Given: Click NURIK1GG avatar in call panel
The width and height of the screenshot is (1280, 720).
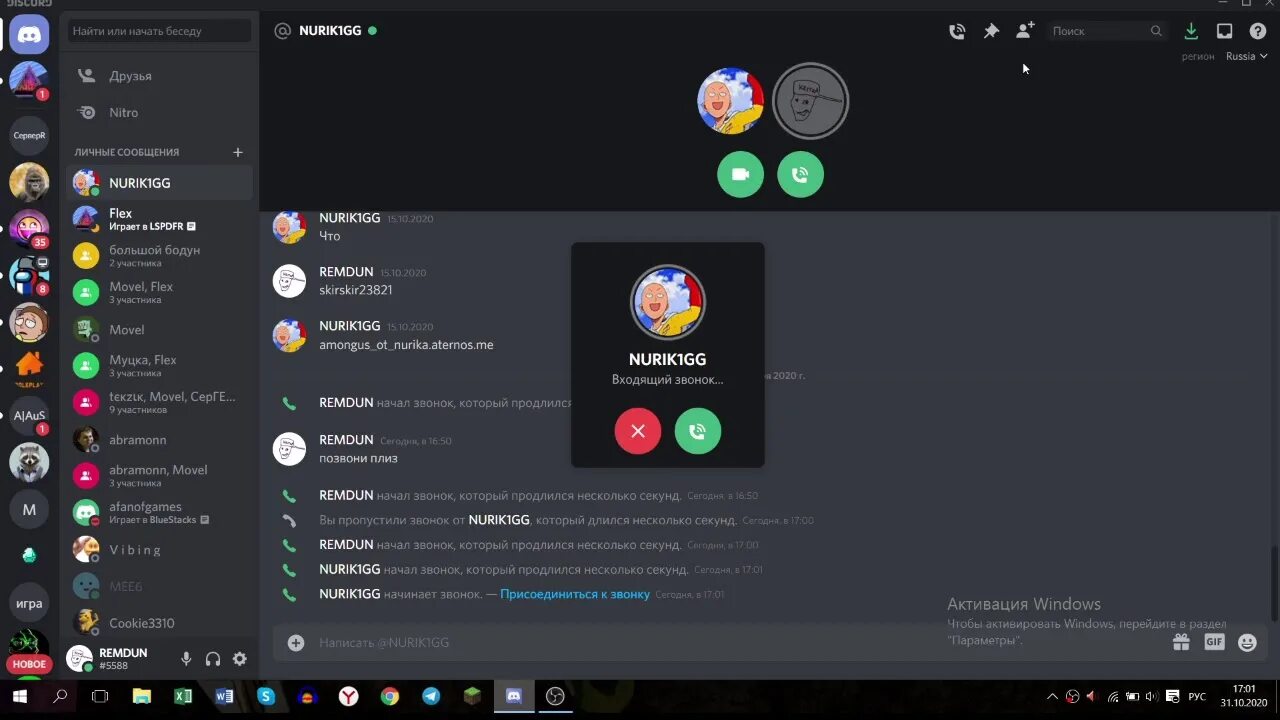Looking at the screenshot, I should point(731,101).
